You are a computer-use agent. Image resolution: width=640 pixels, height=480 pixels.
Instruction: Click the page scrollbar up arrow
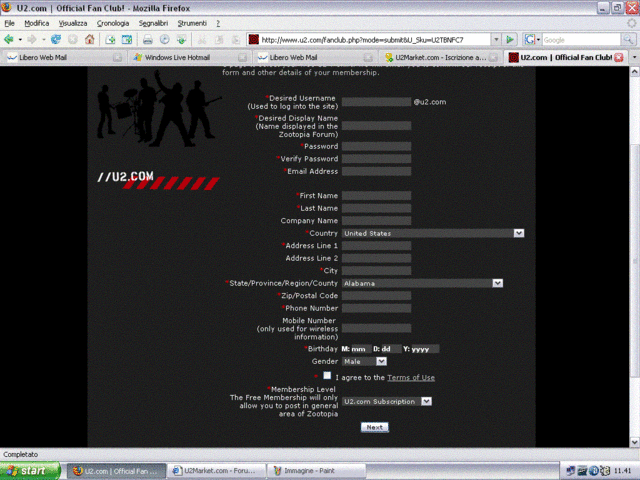(x=634, y=71)
